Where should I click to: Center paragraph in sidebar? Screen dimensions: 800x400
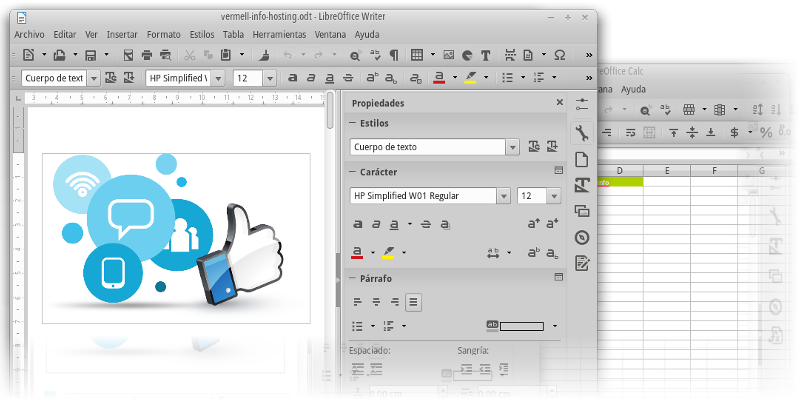pos(376,302)
